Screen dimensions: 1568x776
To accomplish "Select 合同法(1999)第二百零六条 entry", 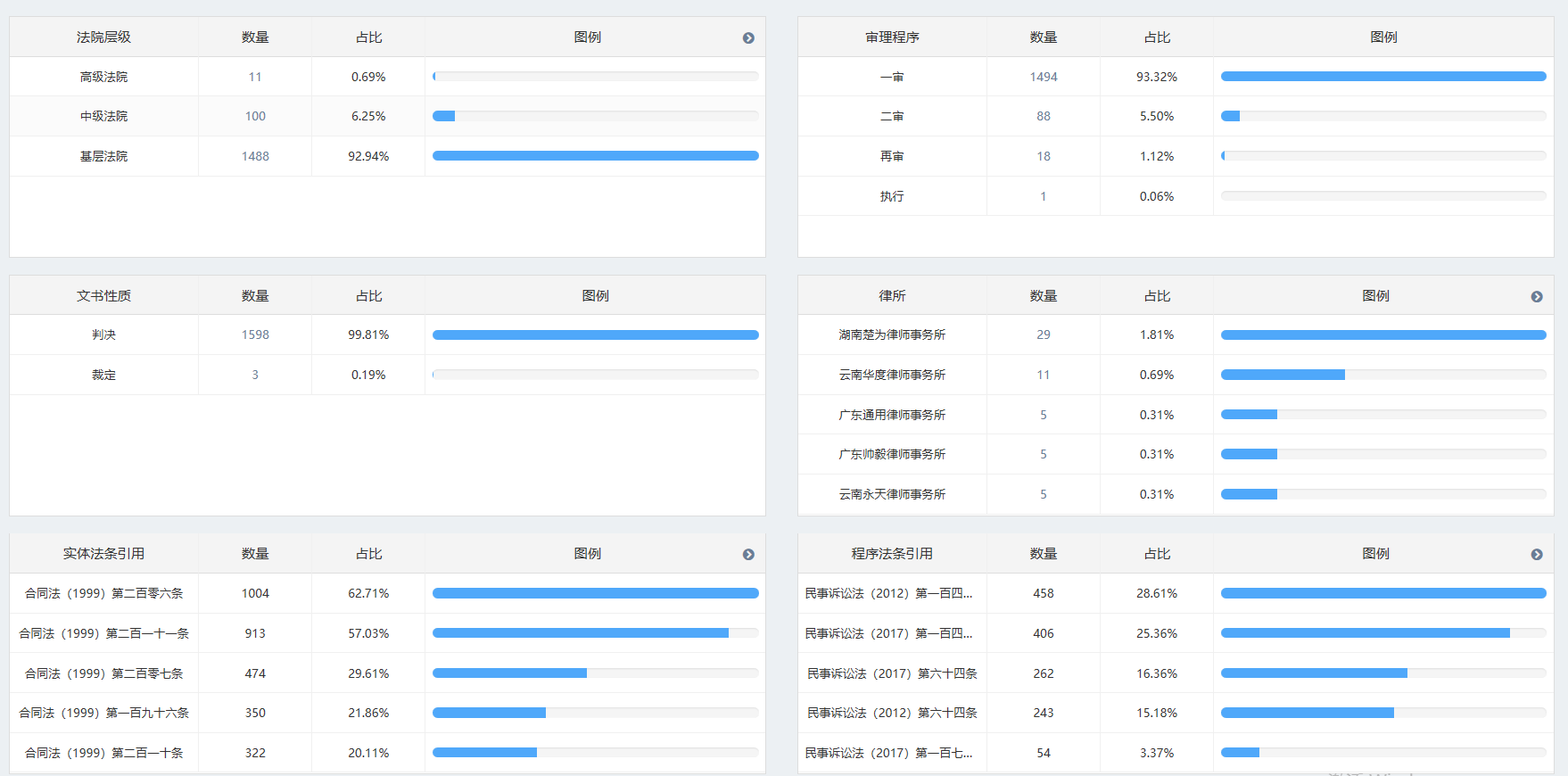I will point(103,593).
